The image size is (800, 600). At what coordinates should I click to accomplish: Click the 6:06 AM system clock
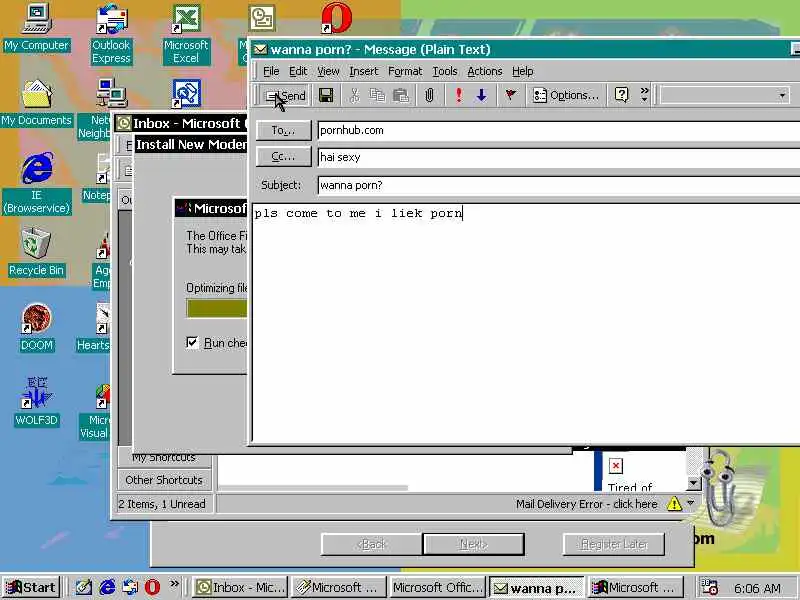pyautogui.click(x=757, y=588)
